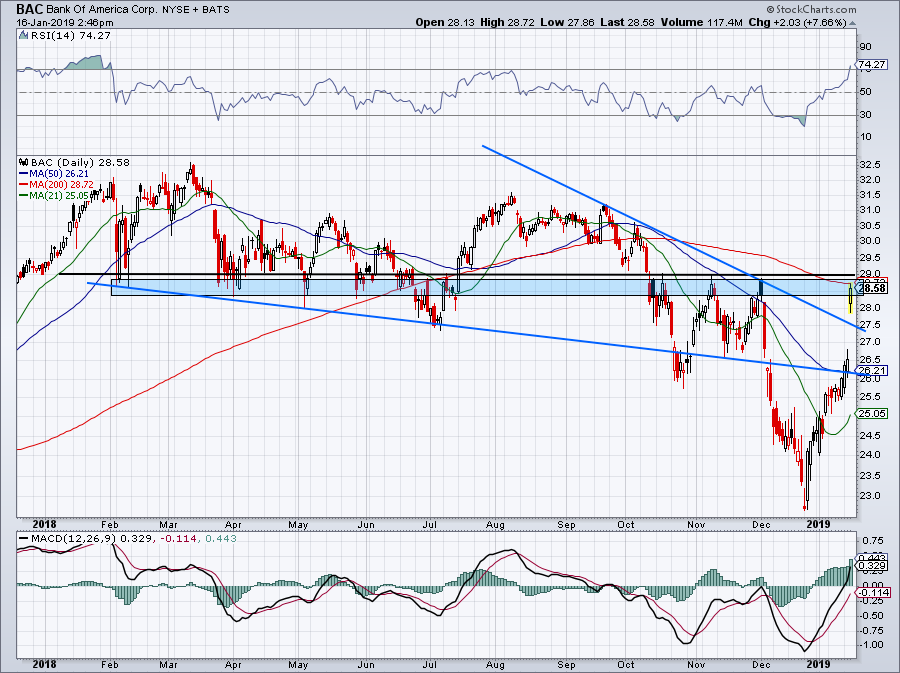Click the 90 level label on the RSI axis

tap(866, 47)
